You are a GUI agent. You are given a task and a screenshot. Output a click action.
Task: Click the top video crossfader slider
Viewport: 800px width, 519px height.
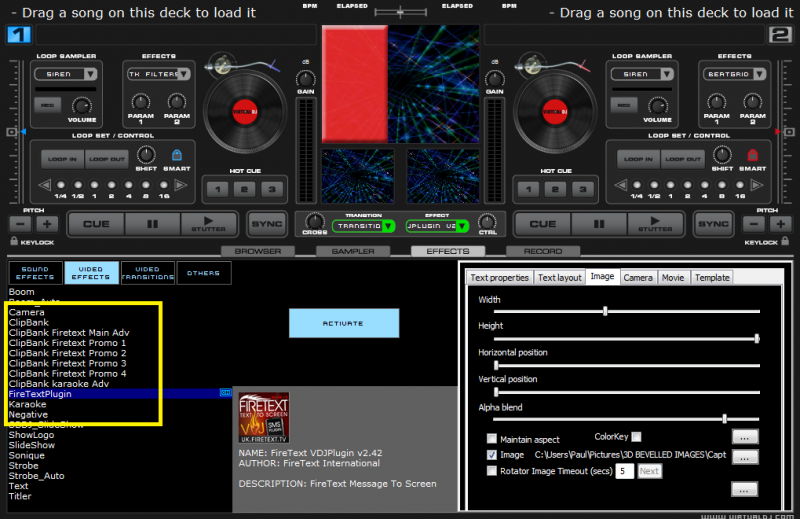coord(401,11)
